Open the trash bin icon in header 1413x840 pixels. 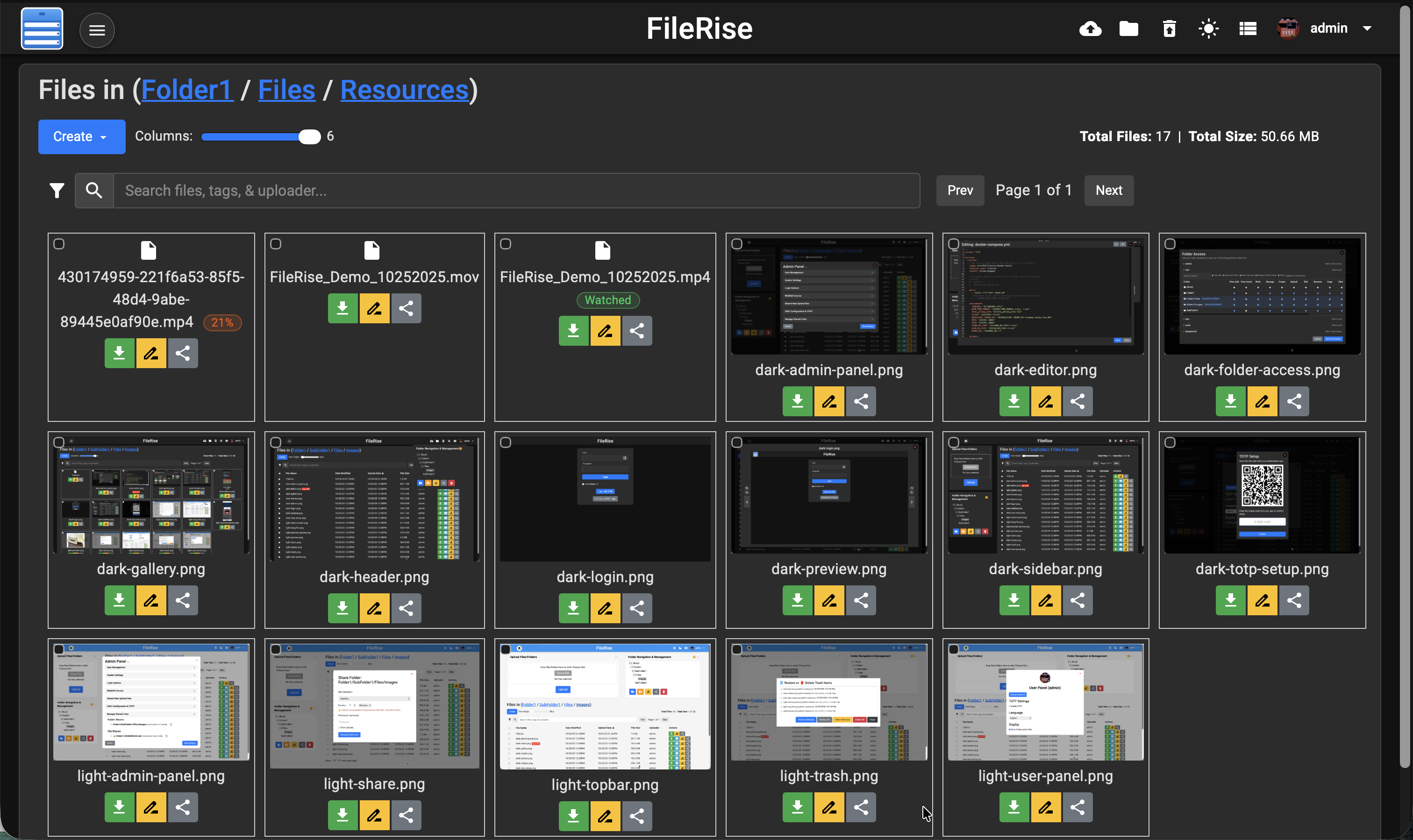tap(1169, 28)
